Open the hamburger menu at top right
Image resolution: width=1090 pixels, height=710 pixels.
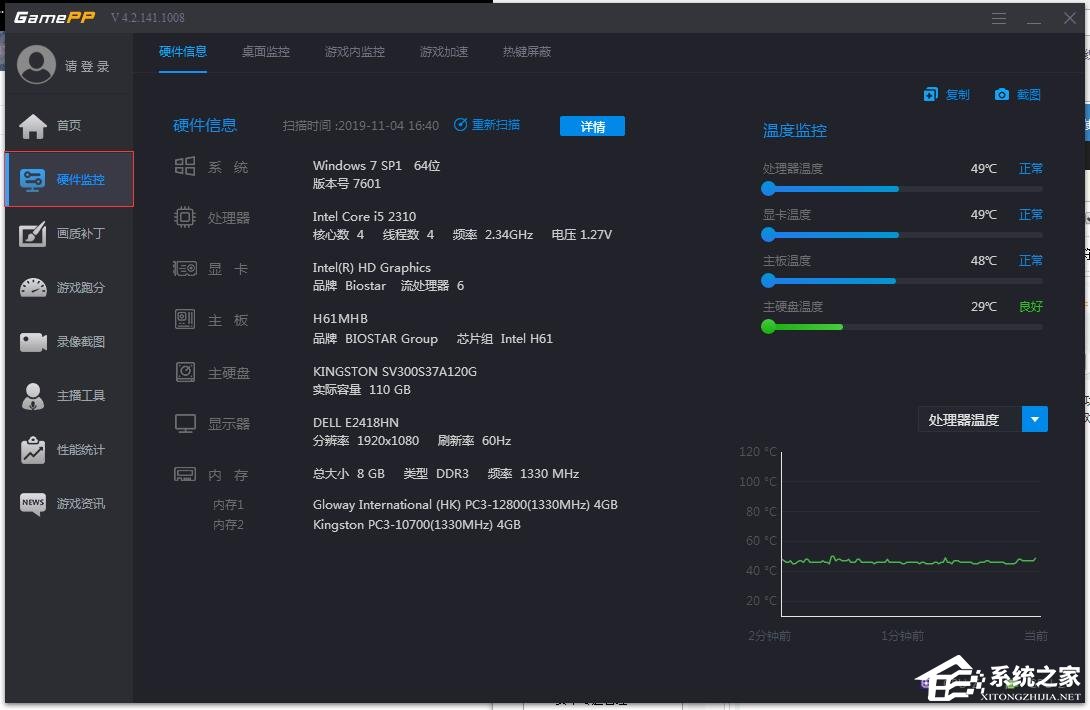pyautogui.click(x=998, y=17)
